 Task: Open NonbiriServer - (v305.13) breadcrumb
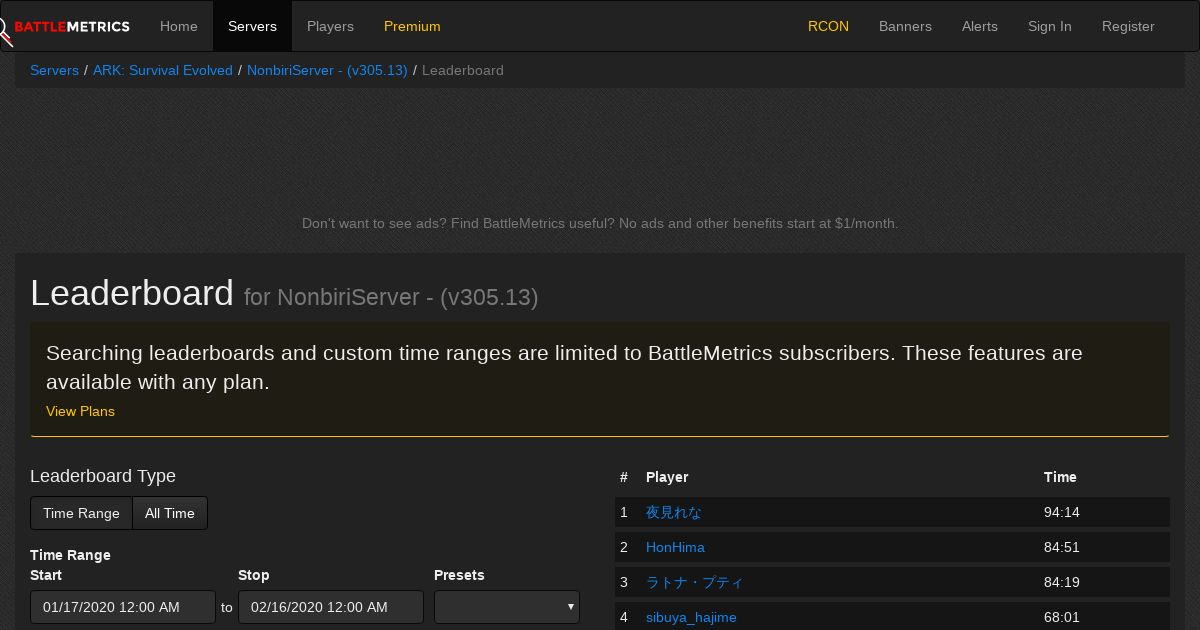coord(327,70)
